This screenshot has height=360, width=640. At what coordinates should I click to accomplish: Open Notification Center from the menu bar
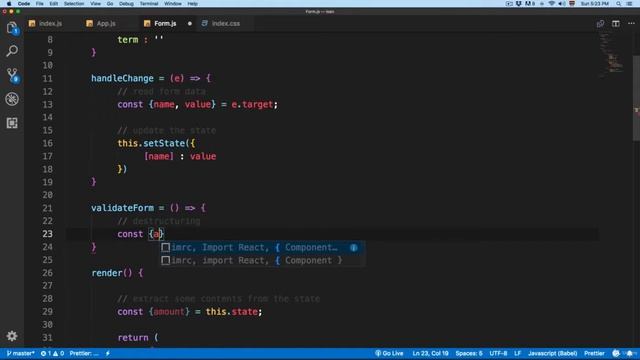pos(629,4)
